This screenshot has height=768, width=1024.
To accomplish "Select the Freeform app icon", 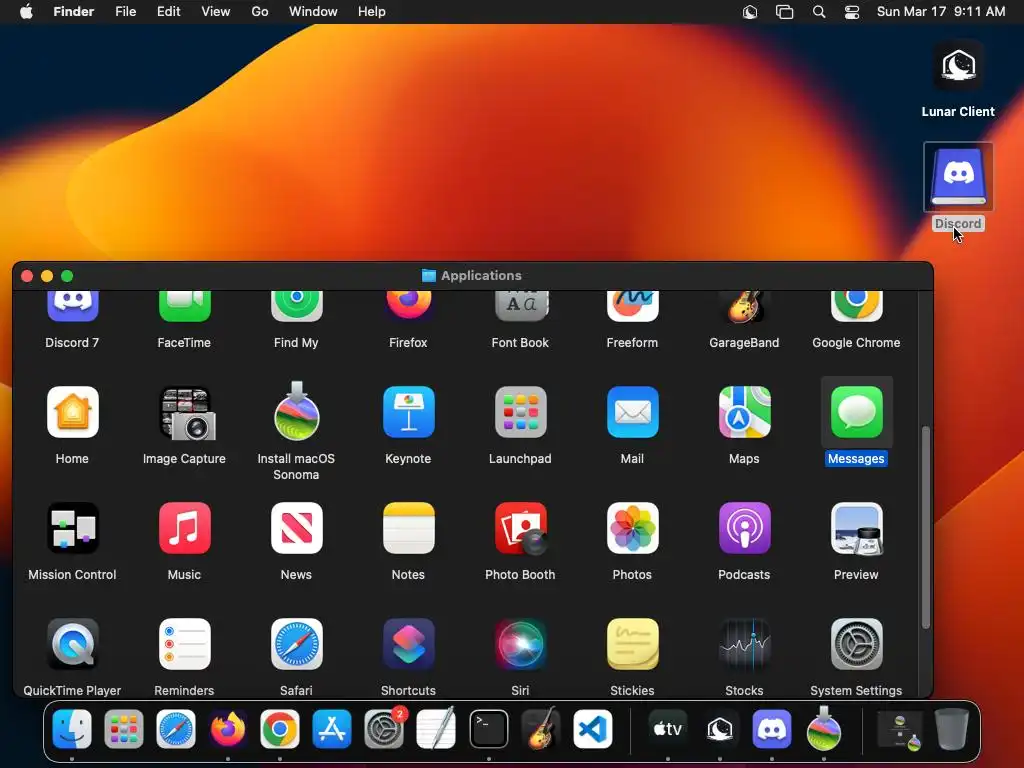I will [632, 308].
